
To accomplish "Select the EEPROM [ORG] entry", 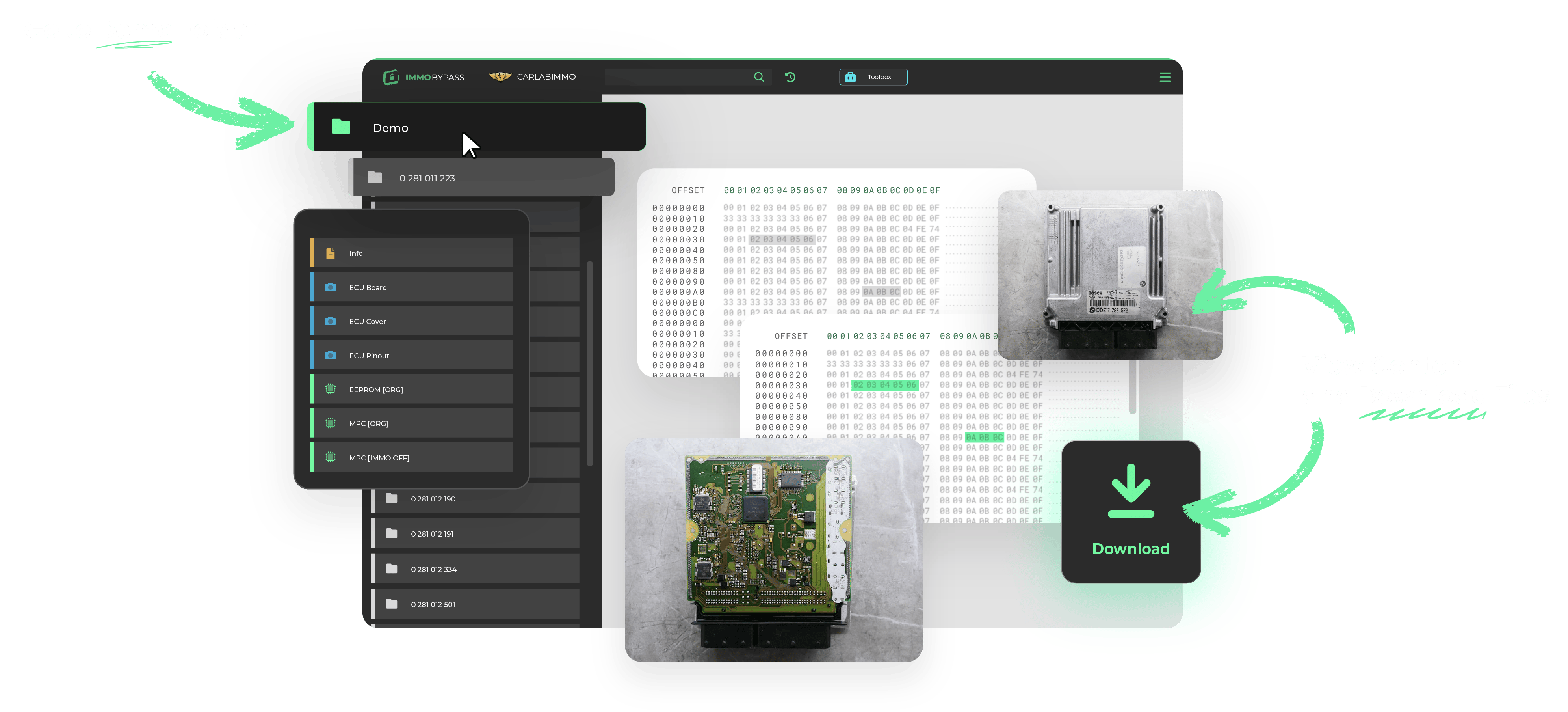I will [x=411, y=389].
